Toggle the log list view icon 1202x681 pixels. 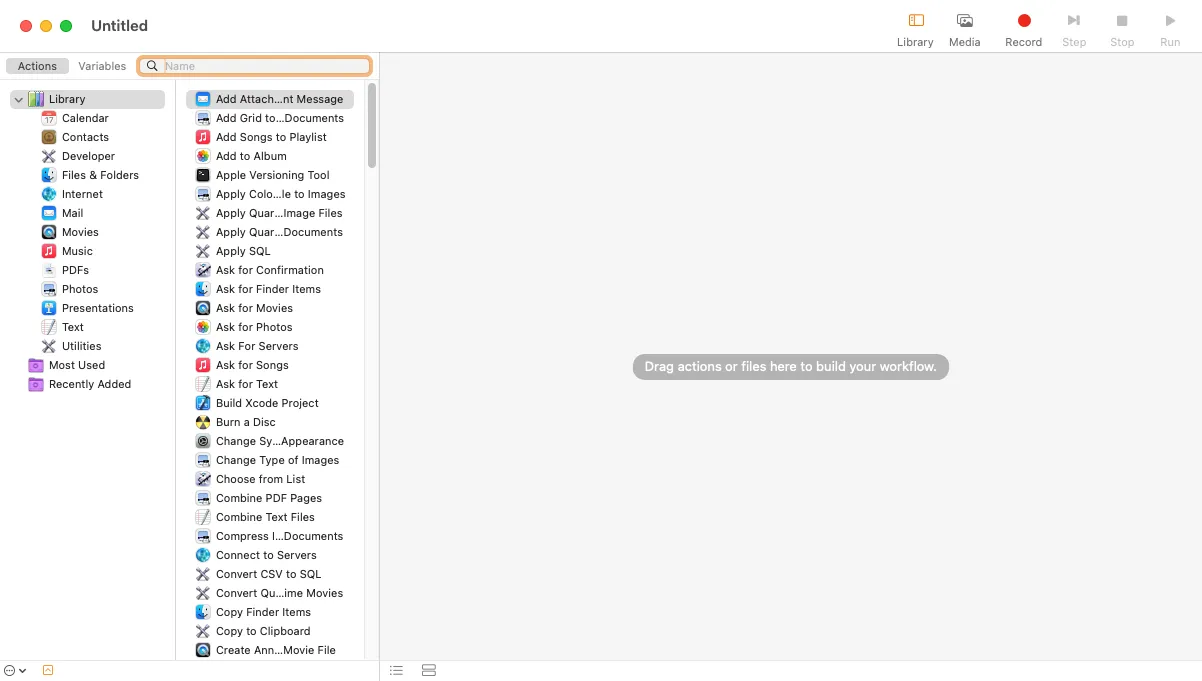(396, 670)
